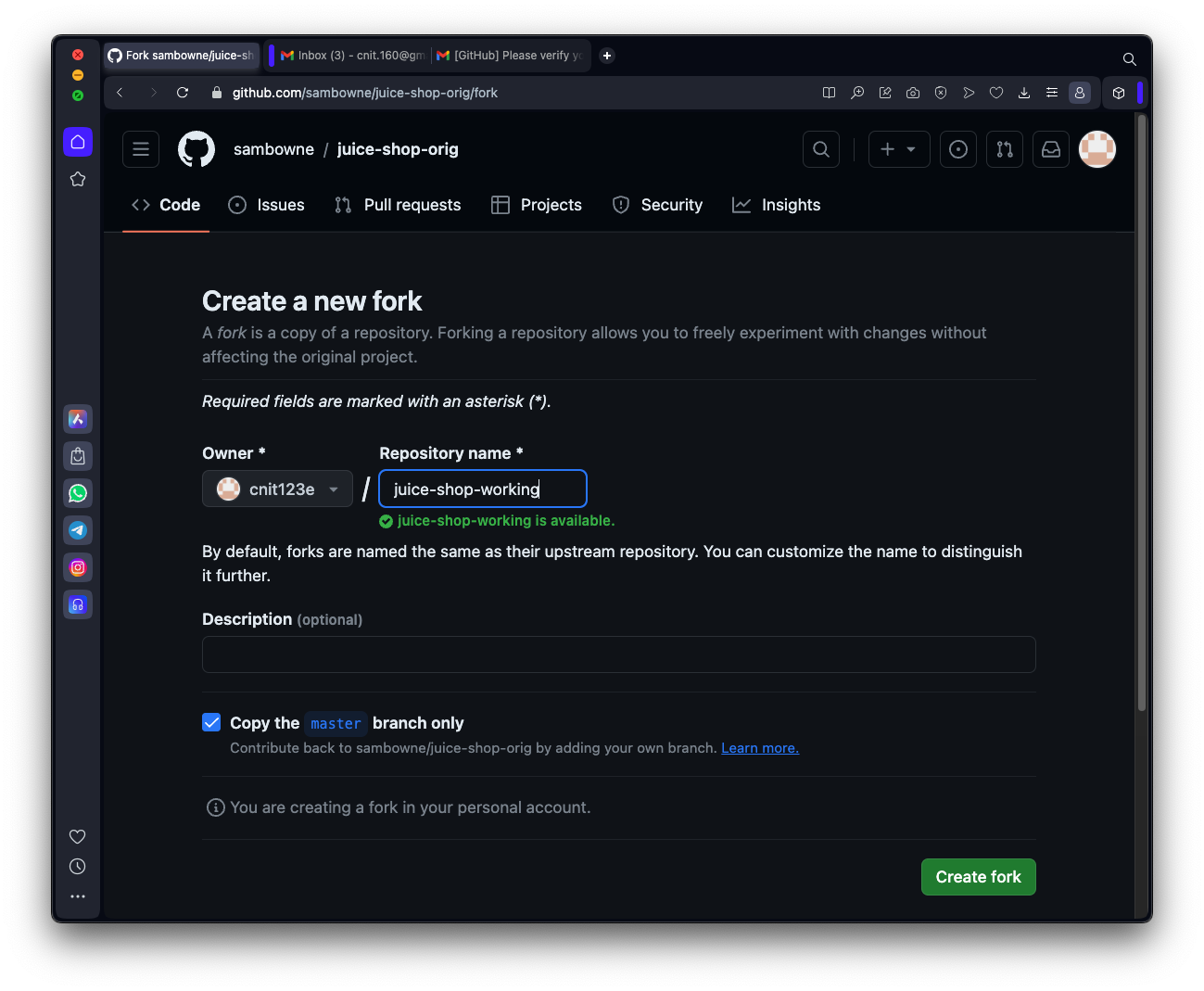Image resolution: width=1204 pixels, height=991 pixels.
Task: Open the browser profile icon in toolbar
Action: [x=1080, y=93]
